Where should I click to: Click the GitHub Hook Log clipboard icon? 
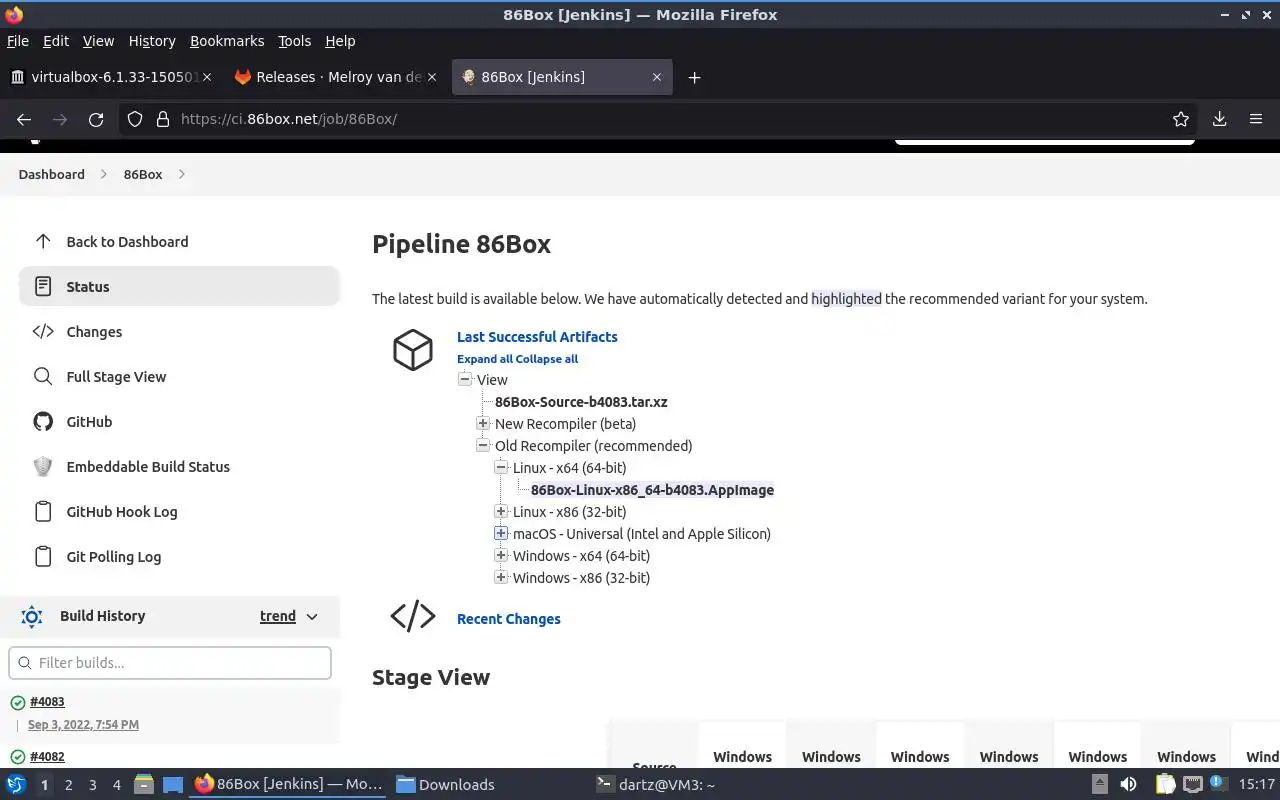click(x=43, y=511)
